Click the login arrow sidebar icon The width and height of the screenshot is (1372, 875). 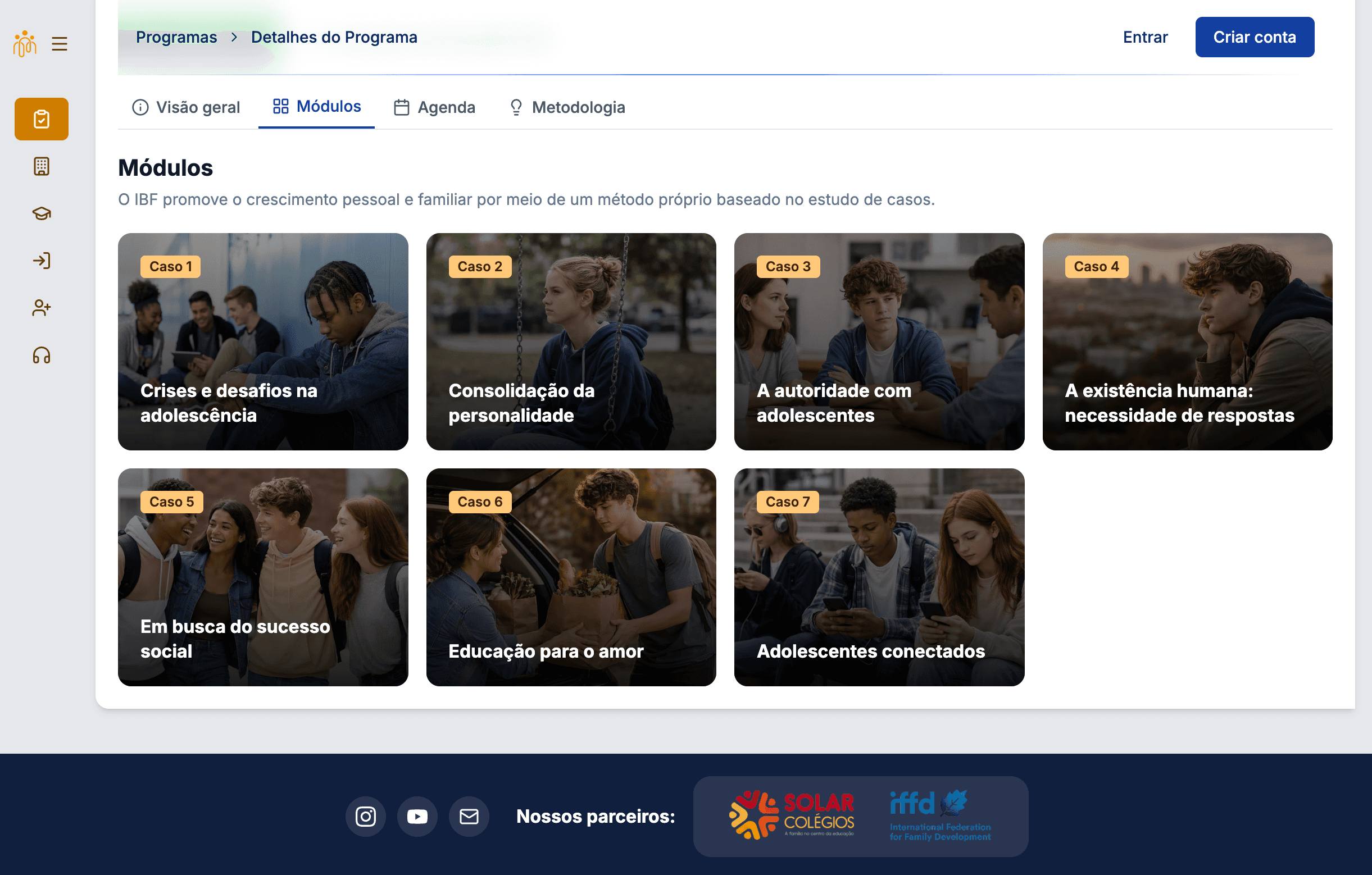tap(42, 261)
